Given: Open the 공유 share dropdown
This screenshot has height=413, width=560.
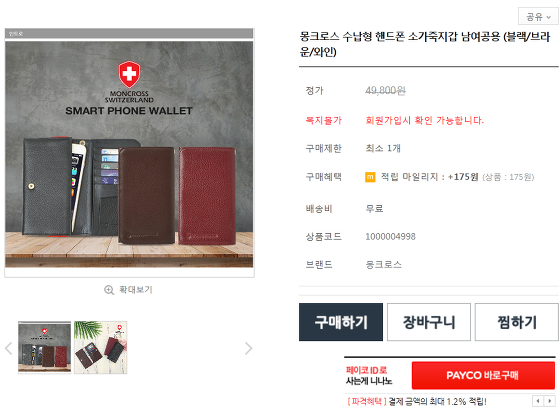Looking at the screenshot, I should point(538,16).
